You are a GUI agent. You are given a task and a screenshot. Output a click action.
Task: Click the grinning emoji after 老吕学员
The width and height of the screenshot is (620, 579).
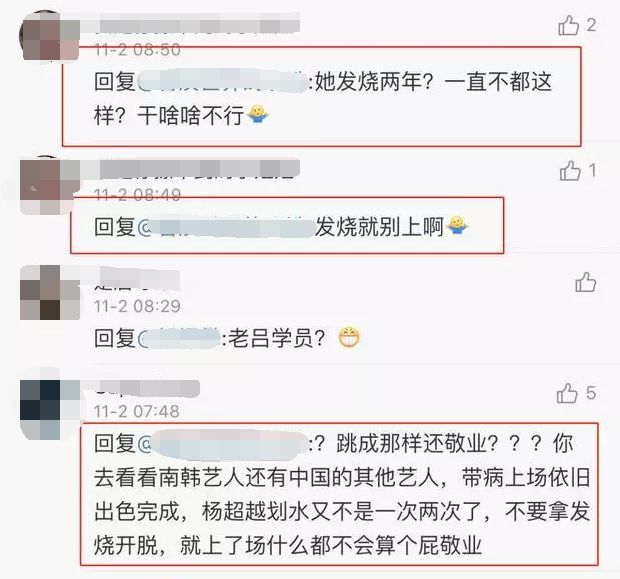click(350, 337)
